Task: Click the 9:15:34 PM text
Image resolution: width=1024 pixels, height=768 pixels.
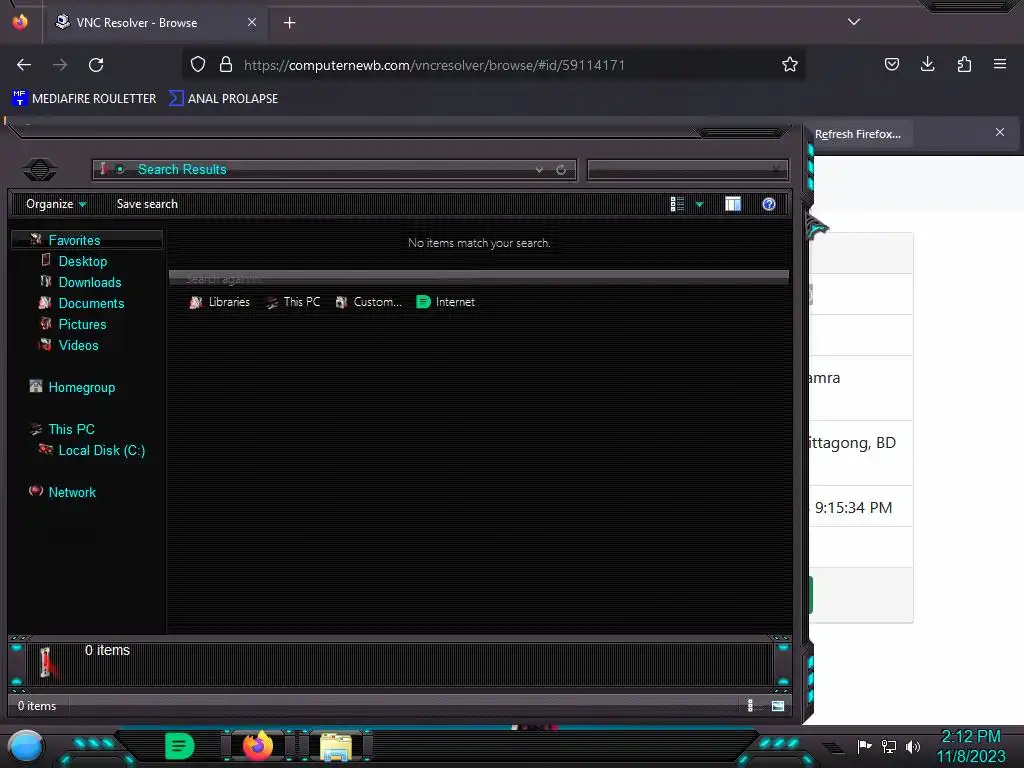Action: (x=853, y=507)
